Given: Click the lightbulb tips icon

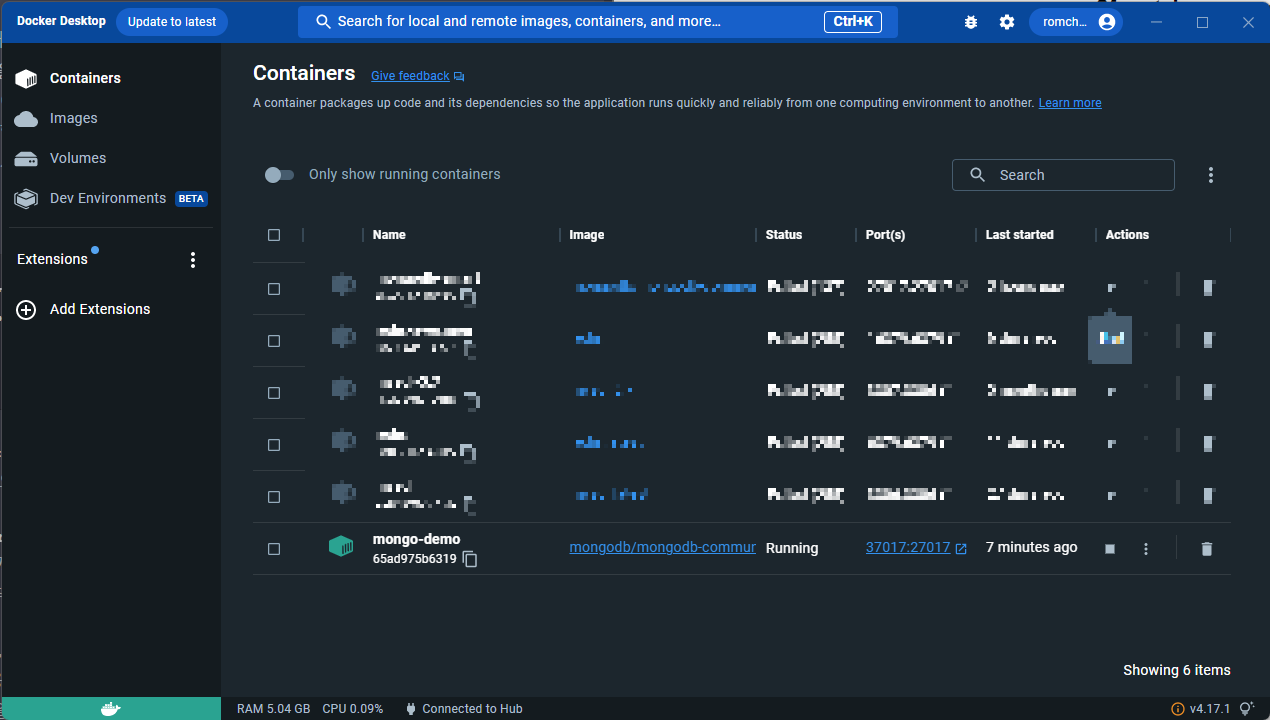Looking at the screenshot, I should 1247,709.
